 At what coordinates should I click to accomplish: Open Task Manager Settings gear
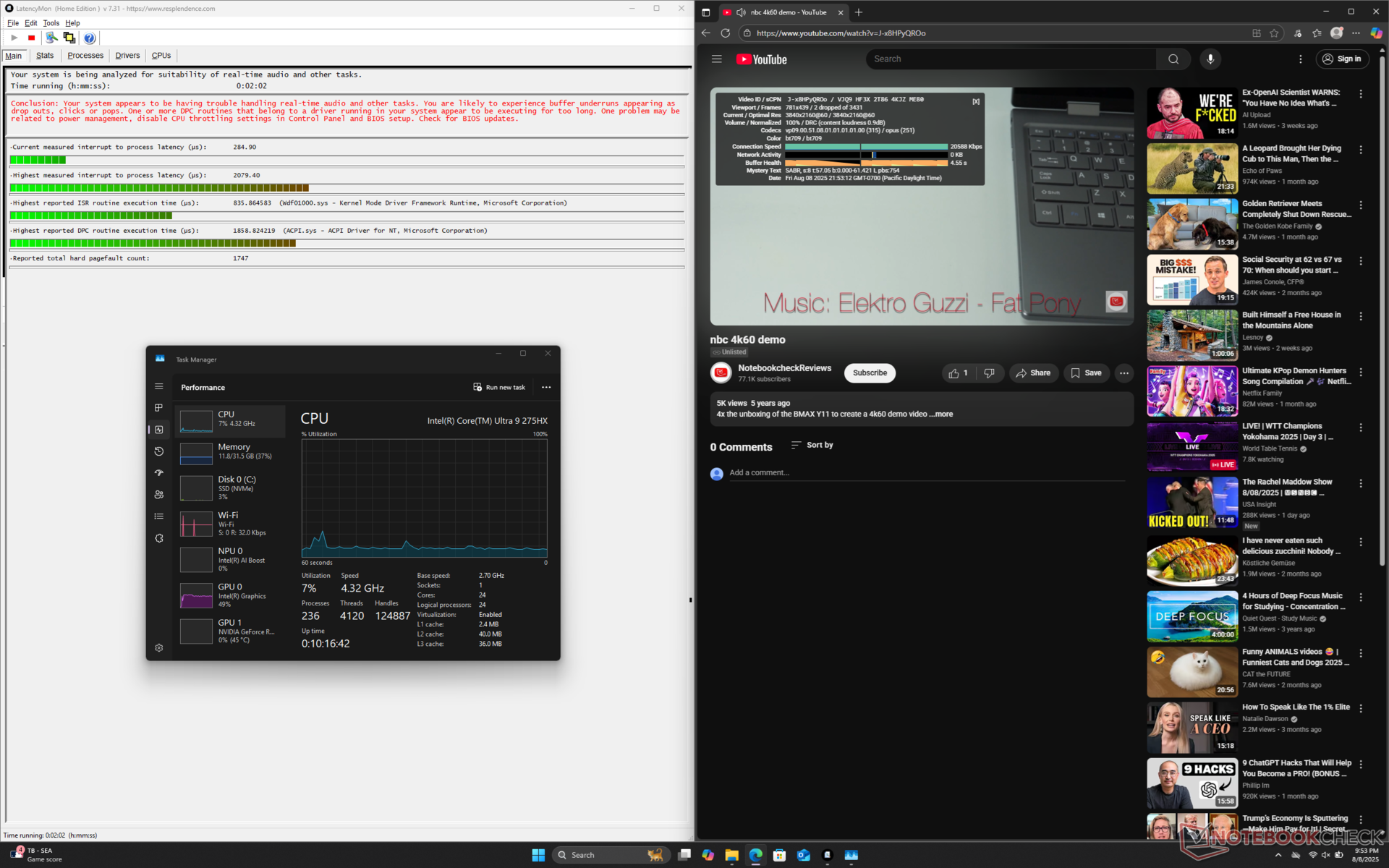(x=159, y=648)
